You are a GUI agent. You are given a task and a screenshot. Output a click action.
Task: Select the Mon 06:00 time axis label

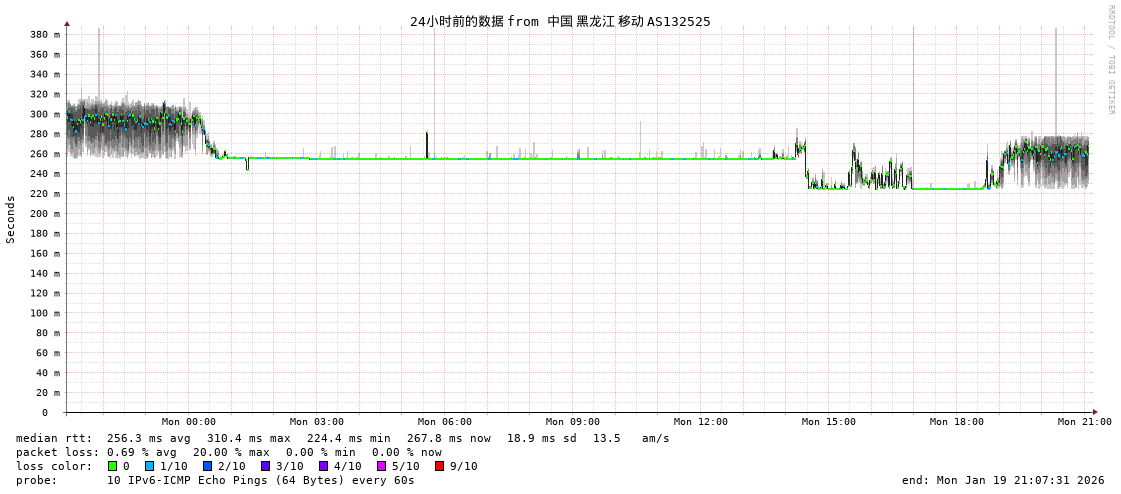[x=444, y=422]
